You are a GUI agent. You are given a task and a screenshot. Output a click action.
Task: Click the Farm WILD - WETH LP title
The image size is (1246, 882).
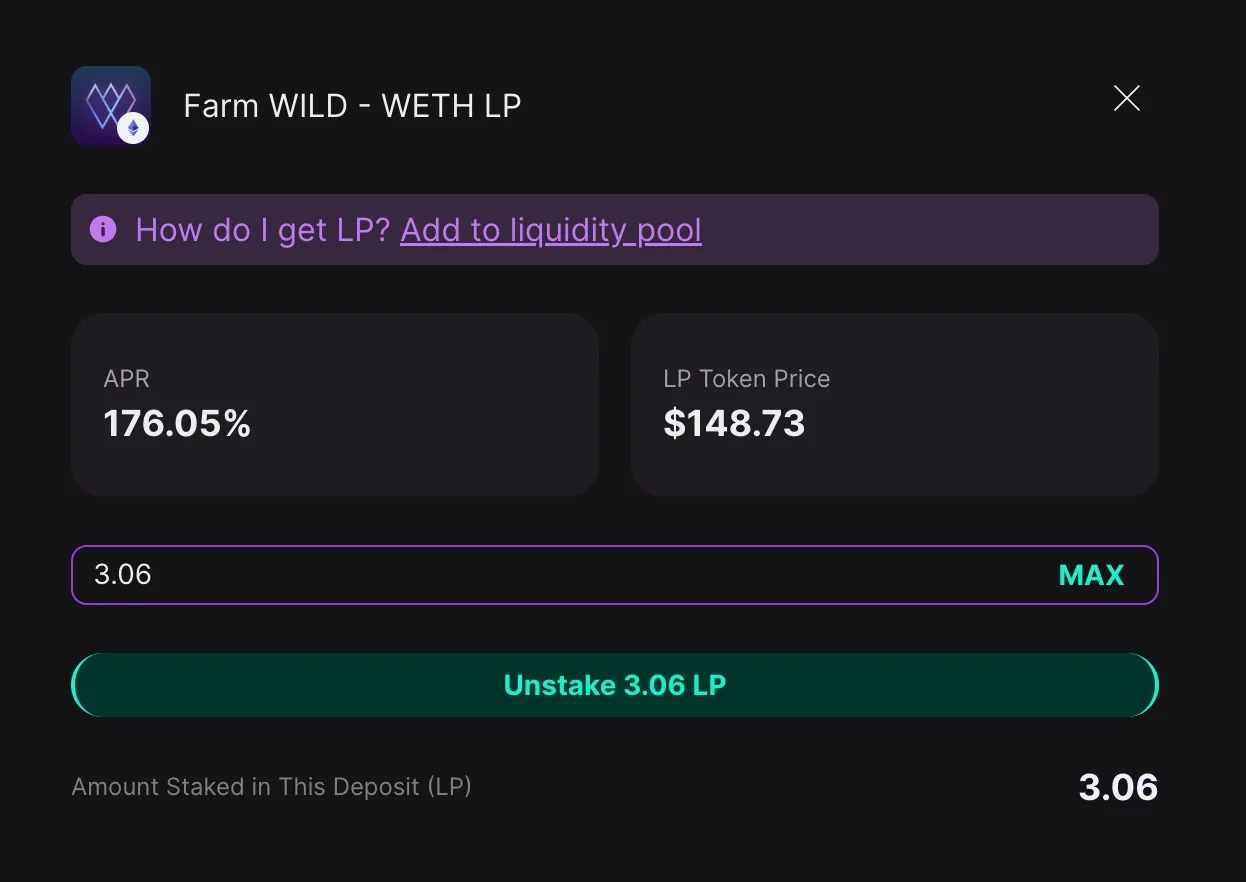(352, 105)
